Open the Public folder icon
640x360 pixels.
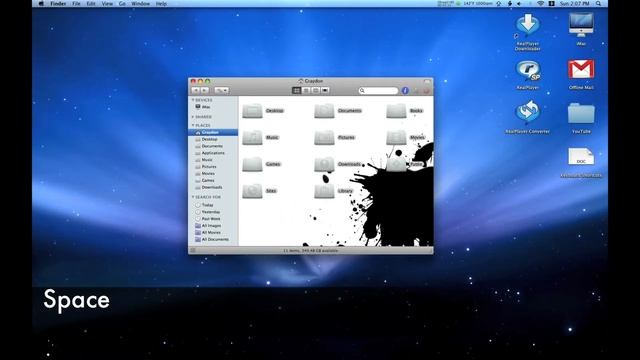coord(396,164)
